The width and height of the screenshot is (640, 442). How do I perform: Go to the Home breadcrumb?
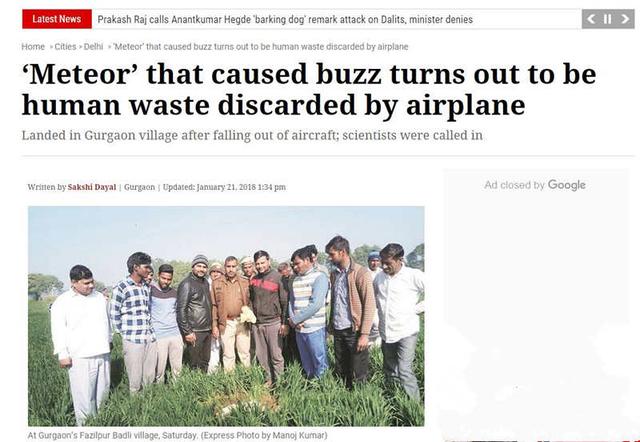point(33,47)
